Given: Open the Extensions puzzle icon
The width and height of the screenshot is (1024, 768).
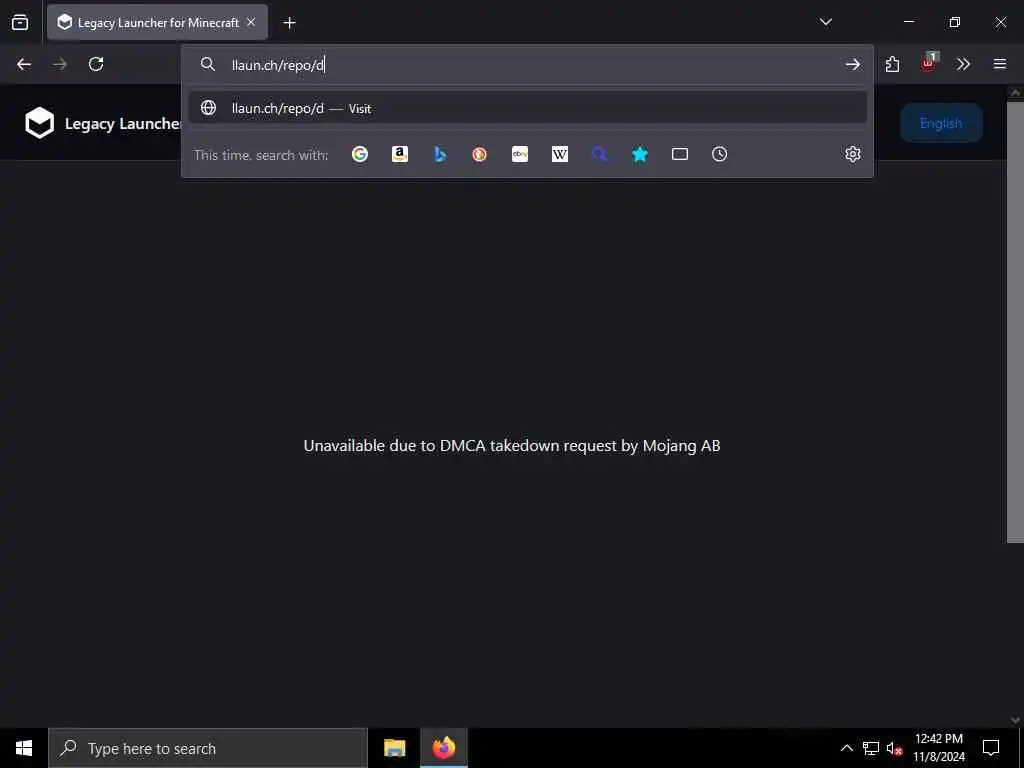Looking at the screenshot, I should 892,64.
